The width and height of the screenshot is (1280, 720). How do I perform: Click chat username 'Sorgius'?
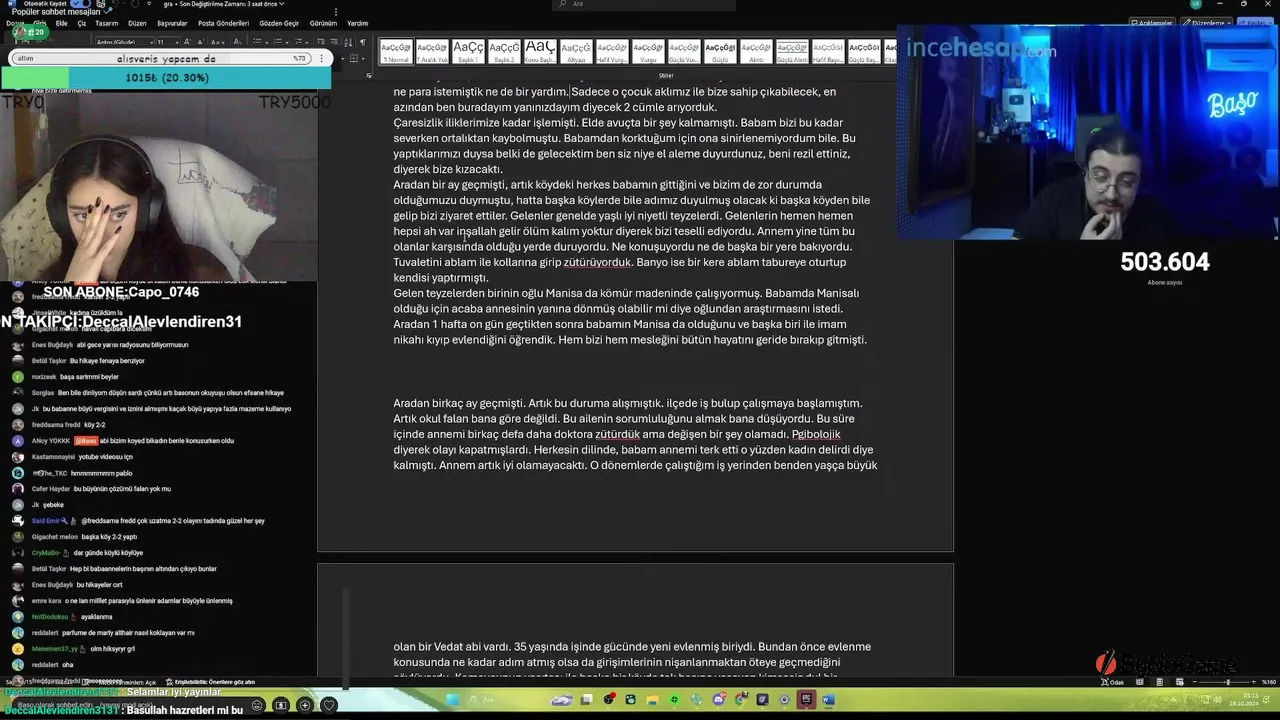point(42,393)
